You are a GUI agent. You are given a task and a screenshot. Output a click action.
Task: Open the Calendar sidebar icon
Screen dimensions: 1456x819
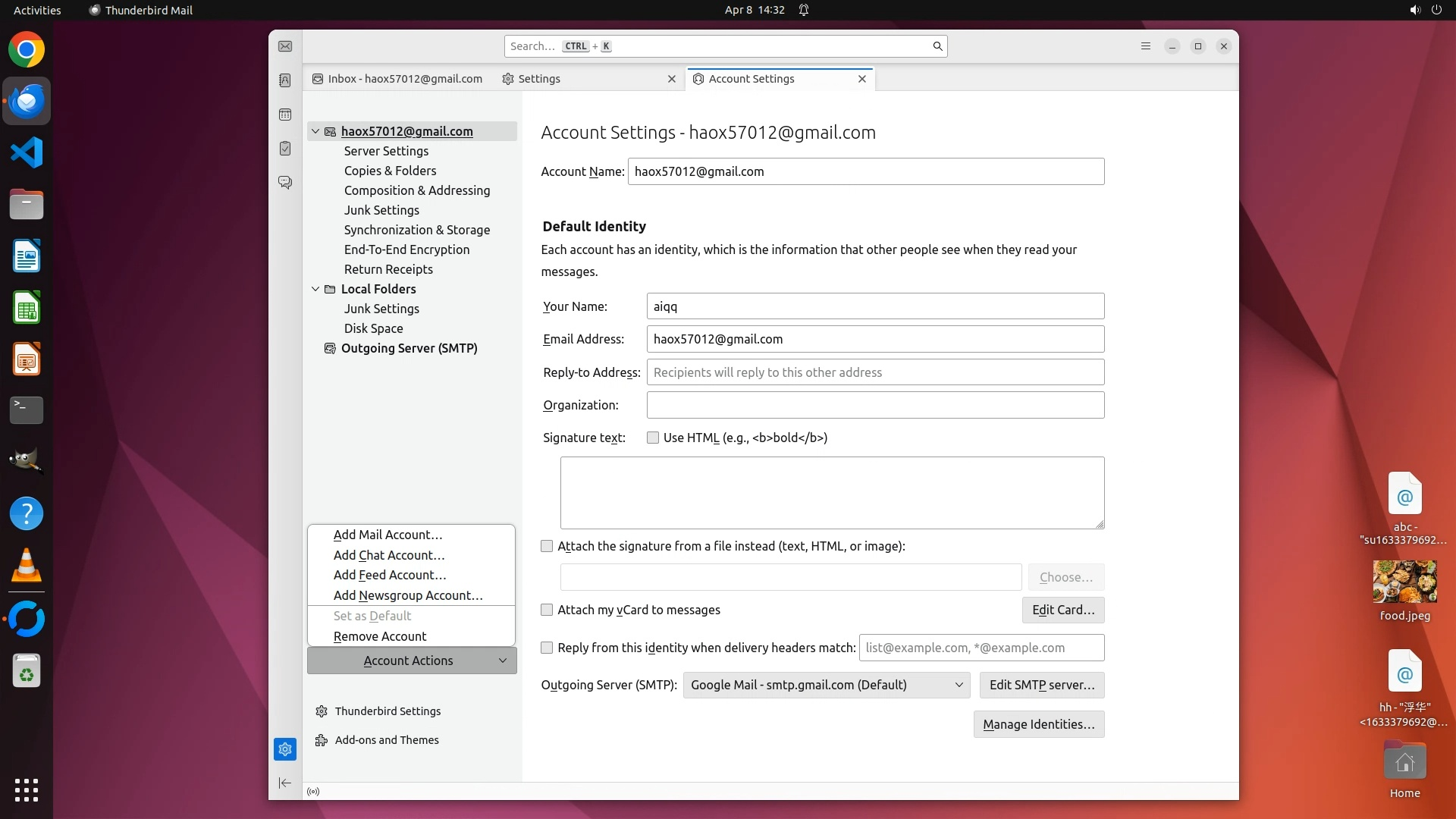[x=285, y=115]
